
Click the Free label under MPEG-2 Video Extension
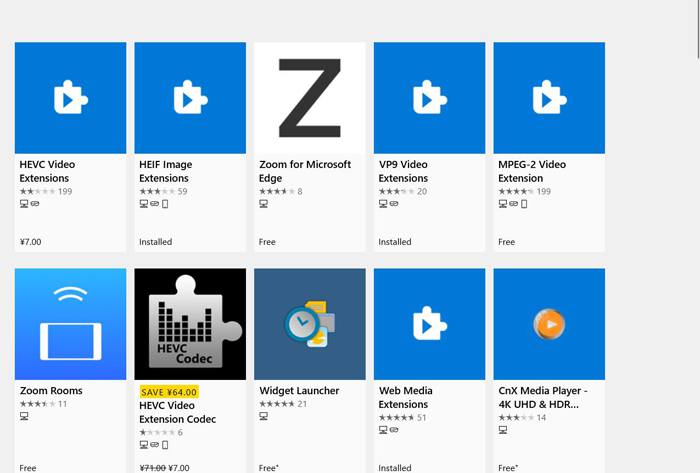point(506,242)
